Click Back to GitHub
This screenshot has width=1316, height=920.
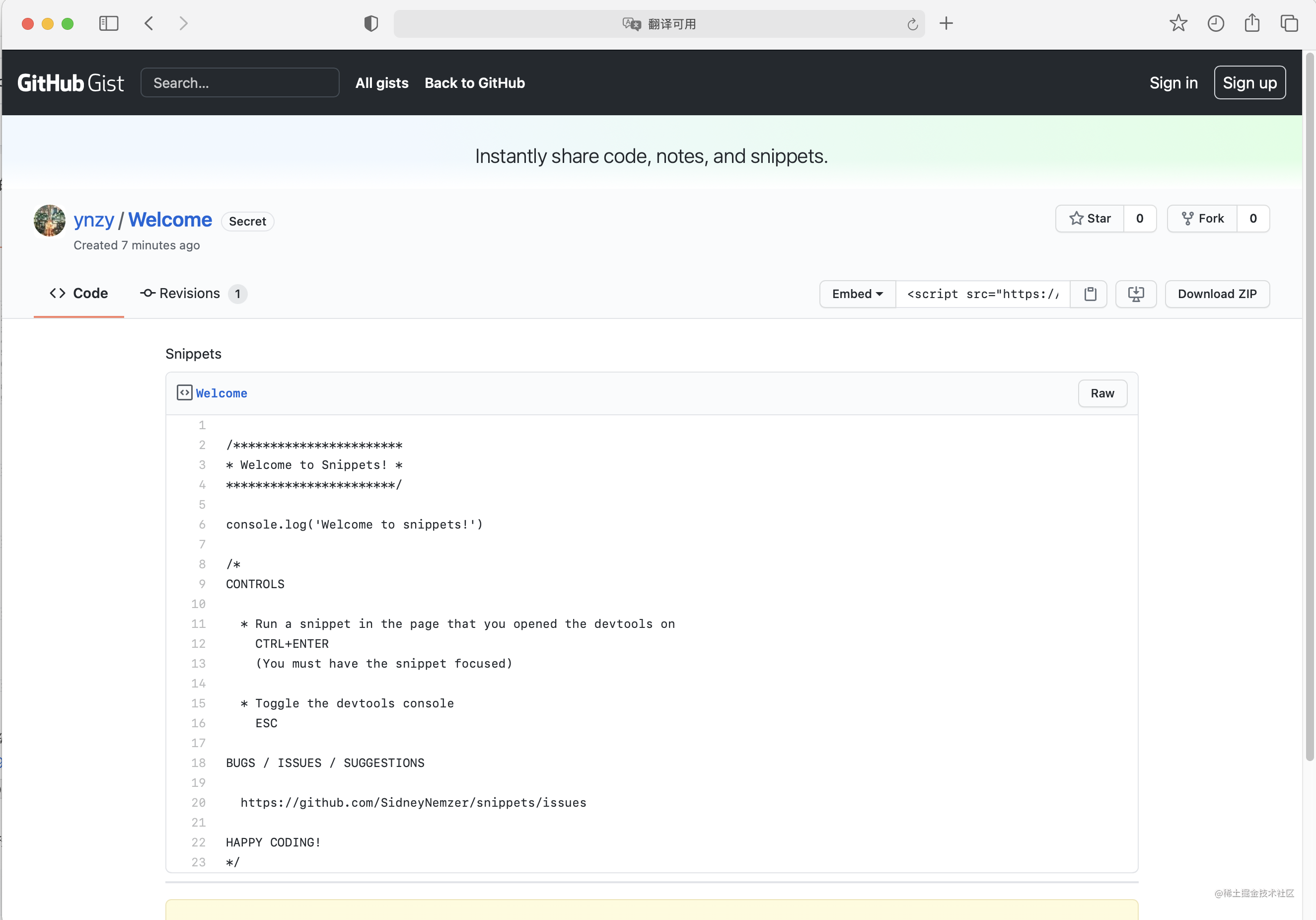[x=475, y=83]
